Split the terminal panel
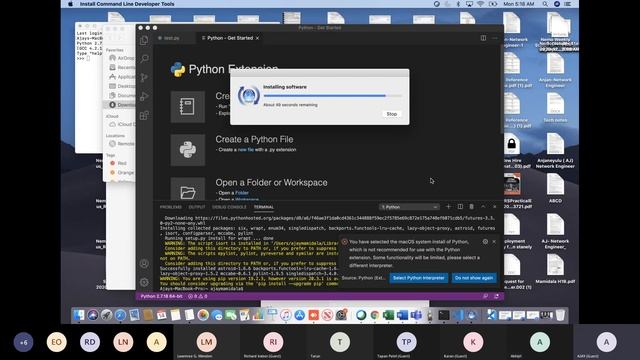Screen dimensions: 640x360 460,207
